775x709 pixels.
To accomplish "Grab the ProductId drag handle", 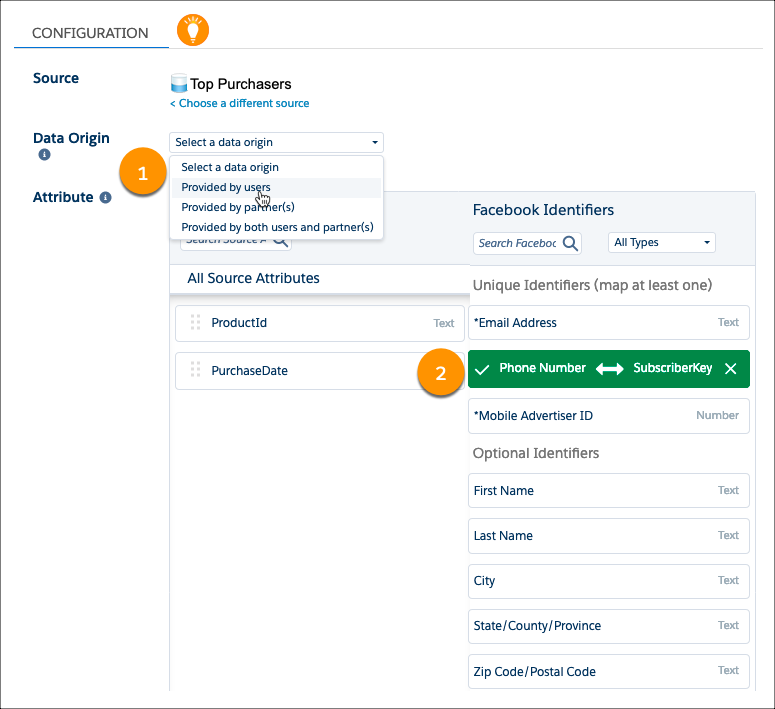I will click(x=195, y=322).
